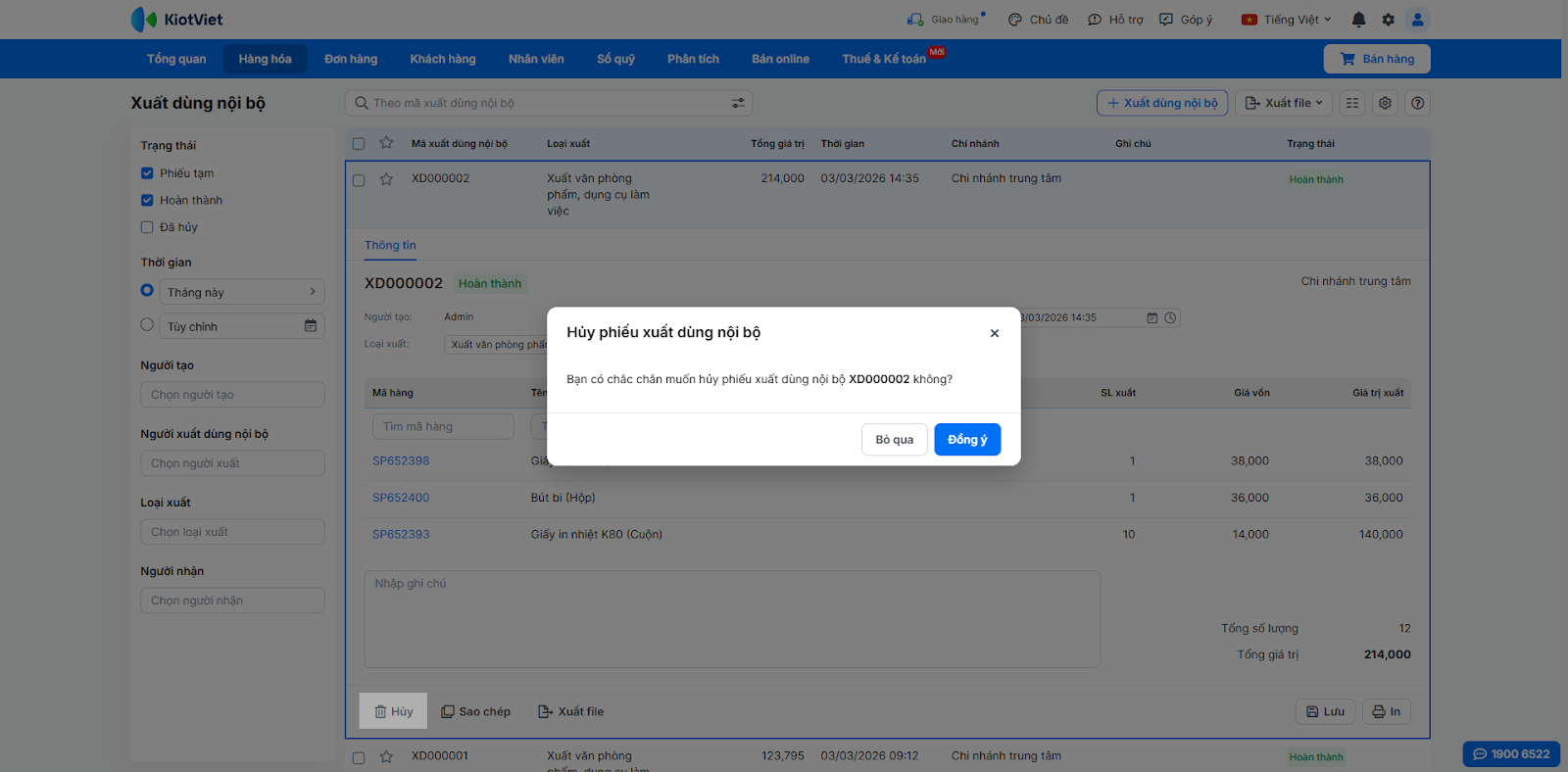
Task: Open Chọn người nhận dropdown
Action: click(232, 601)
